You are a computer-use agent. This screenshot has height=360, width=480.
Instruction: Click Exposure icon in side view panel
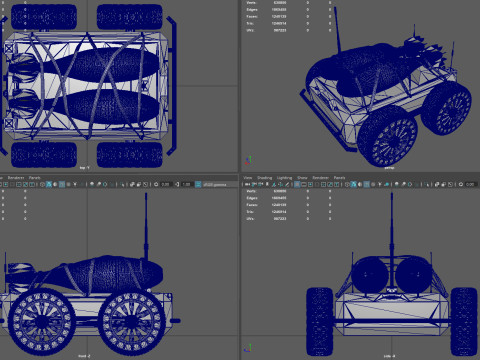tap(461, 184)
